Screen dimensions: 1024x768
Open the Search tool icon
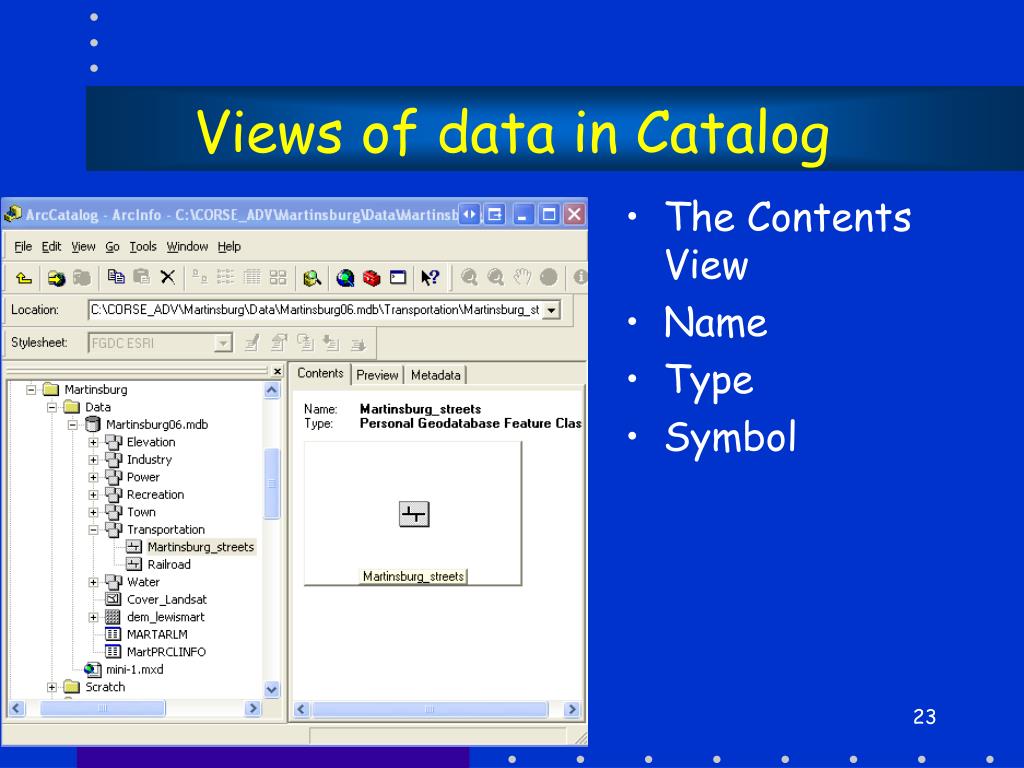pyautogui.click(x=312, y=278)
